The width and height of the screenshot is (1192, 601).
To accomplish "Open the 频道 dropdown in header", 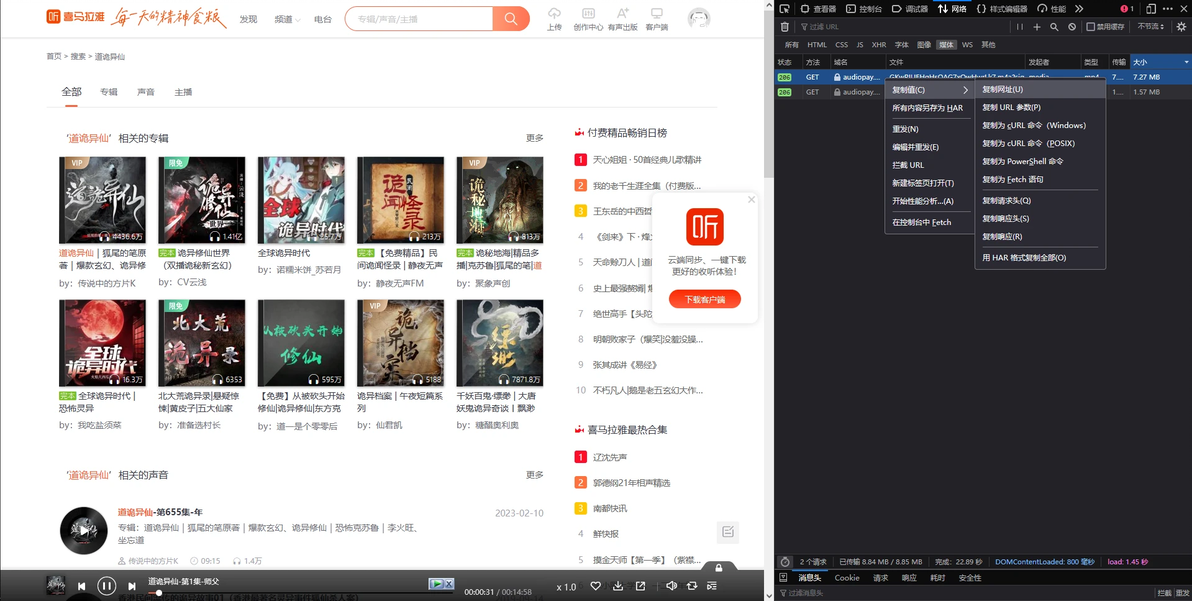I will [x=287, y=20].
